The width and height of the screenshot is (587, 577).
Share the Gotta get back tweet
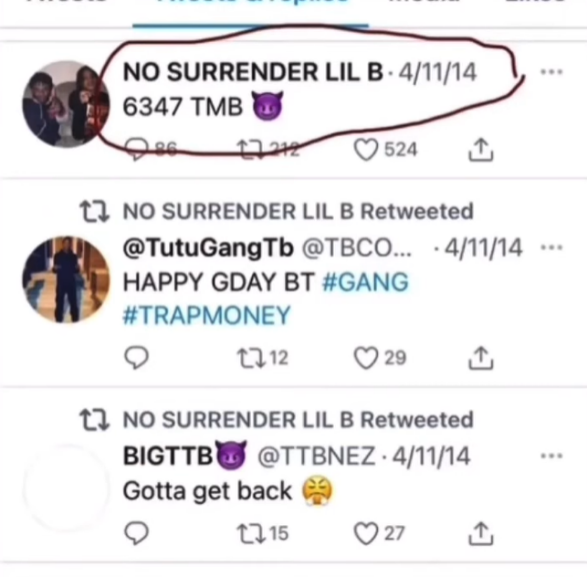click(x=481, y=533)
